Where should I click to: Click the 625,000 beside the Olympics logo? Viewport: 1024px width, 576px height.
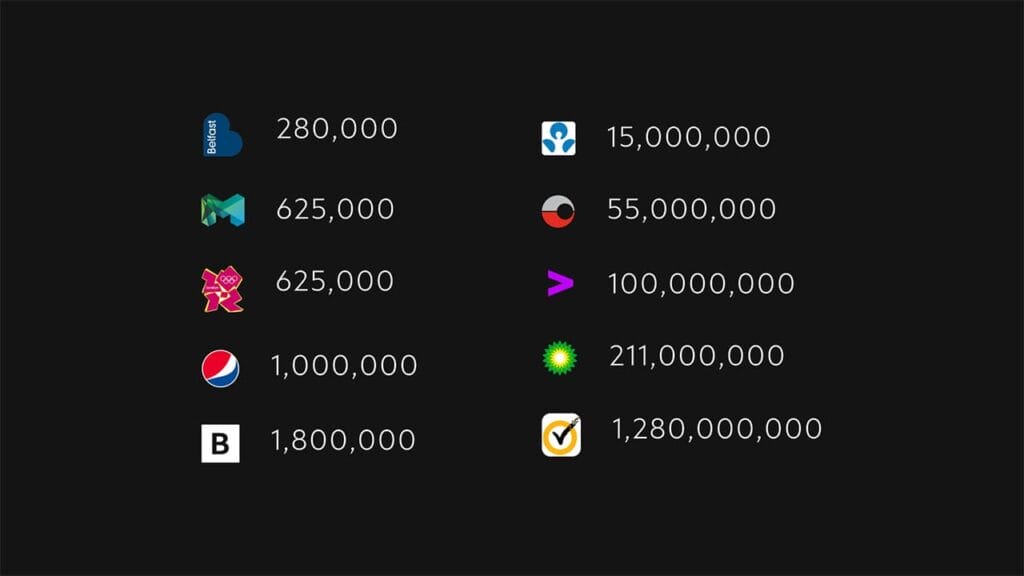coord(334,282)
